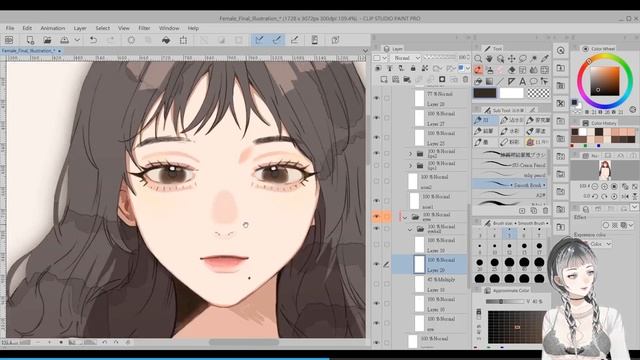Toggle the snap-to-special-ruler toolbar button
640x360 pixels.
coord(276,40)
